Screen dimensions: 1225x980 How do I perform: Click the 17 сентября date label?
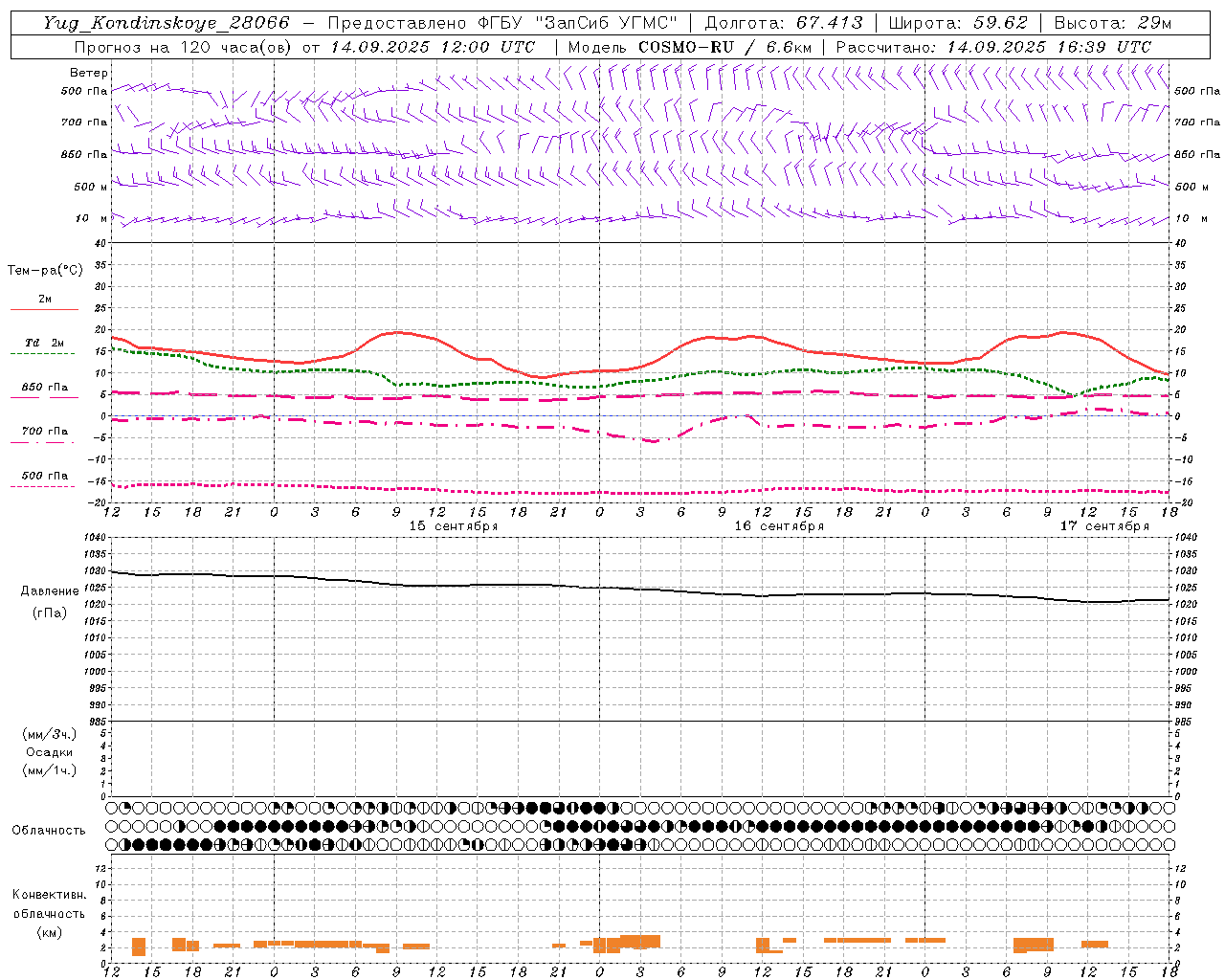point(1104,526)
